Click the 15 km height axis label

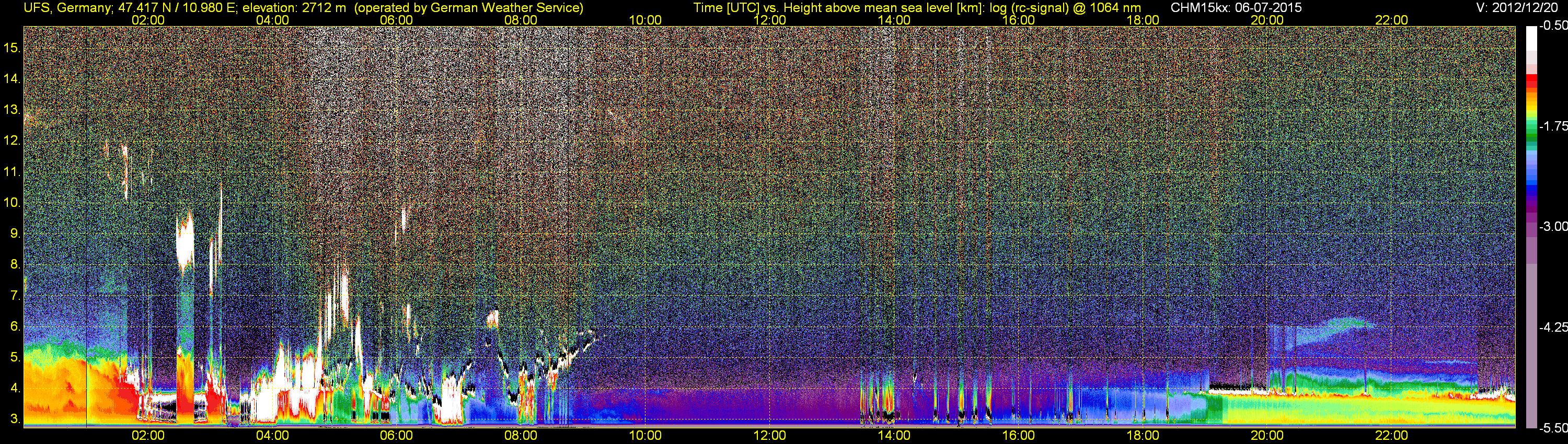coord(11,48)
